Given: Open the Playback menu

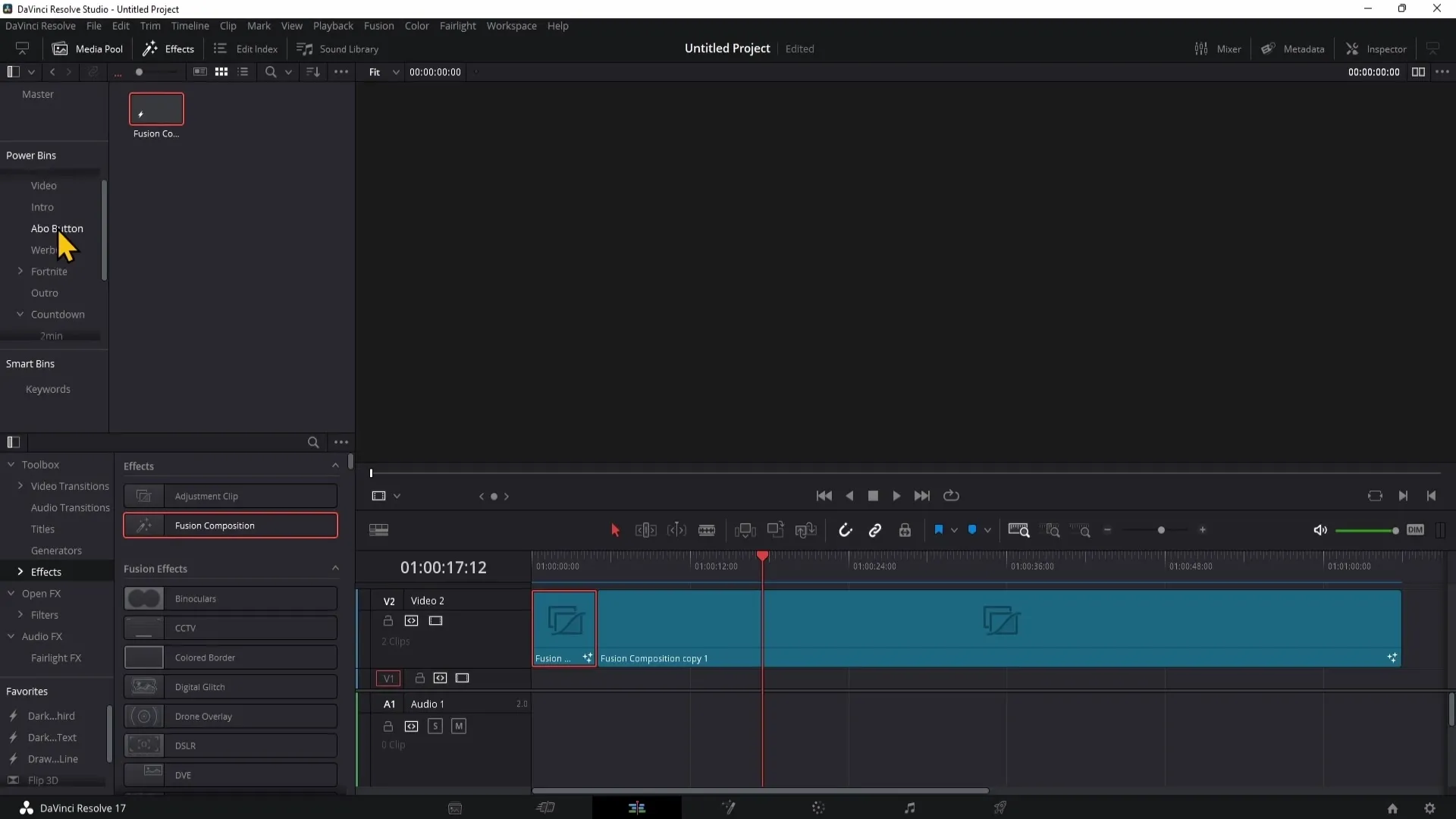Looking at the screenshot, I should pyautogui.click(x=333, y=25).
